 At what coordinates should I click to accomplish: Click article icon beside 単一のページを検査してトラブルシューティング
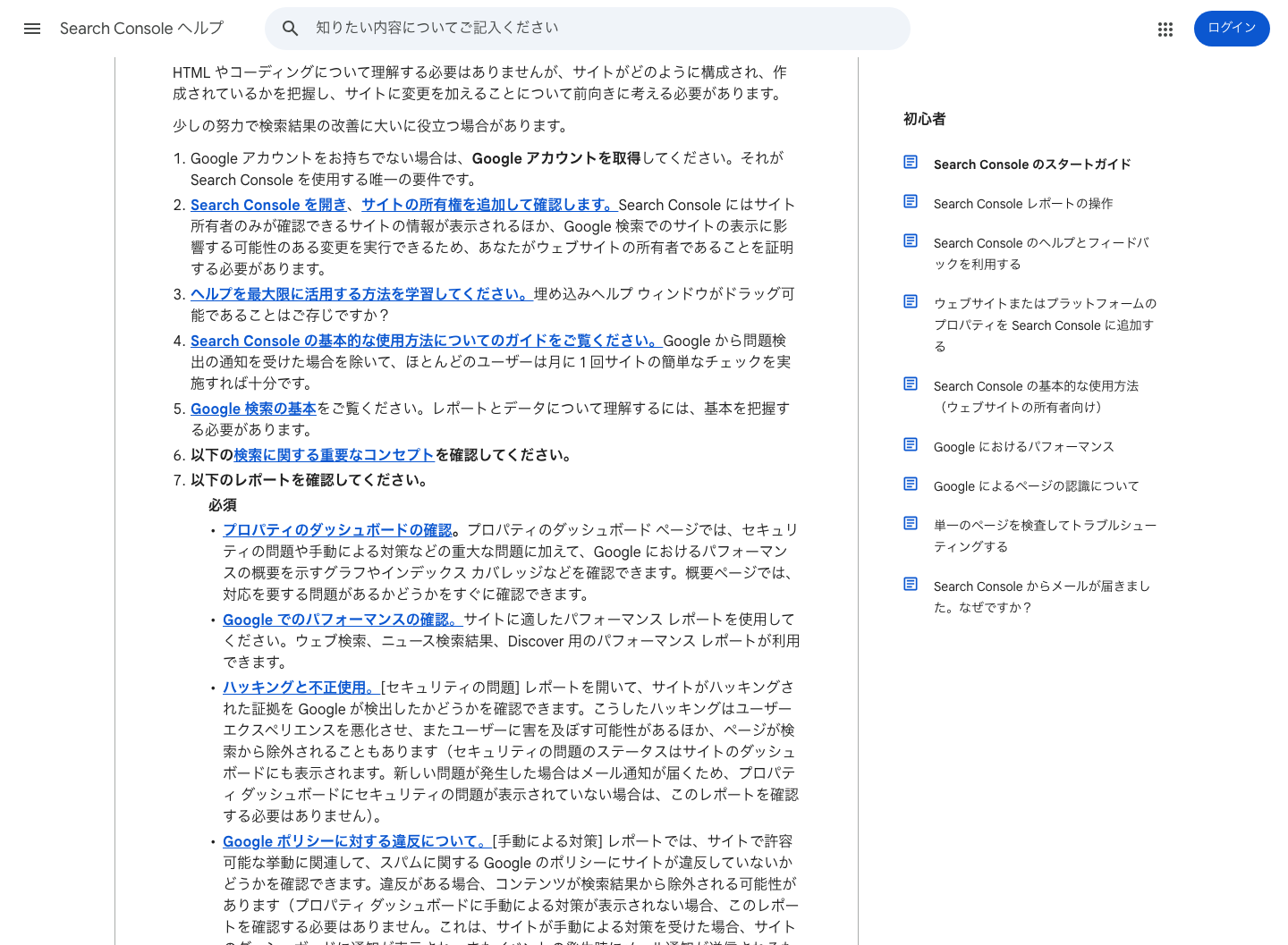[911, 523]
